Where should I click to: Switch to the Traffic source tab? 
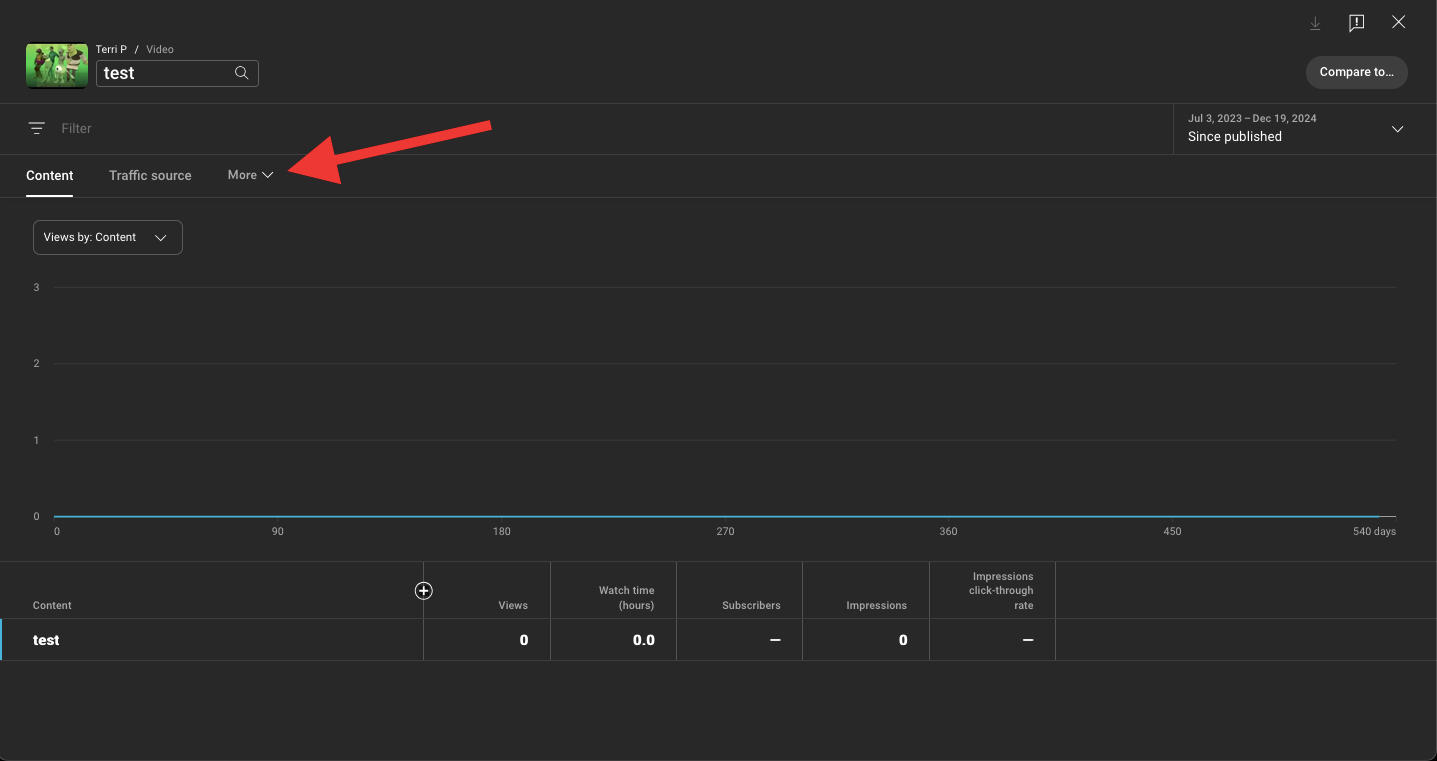[x=150, y=175]
